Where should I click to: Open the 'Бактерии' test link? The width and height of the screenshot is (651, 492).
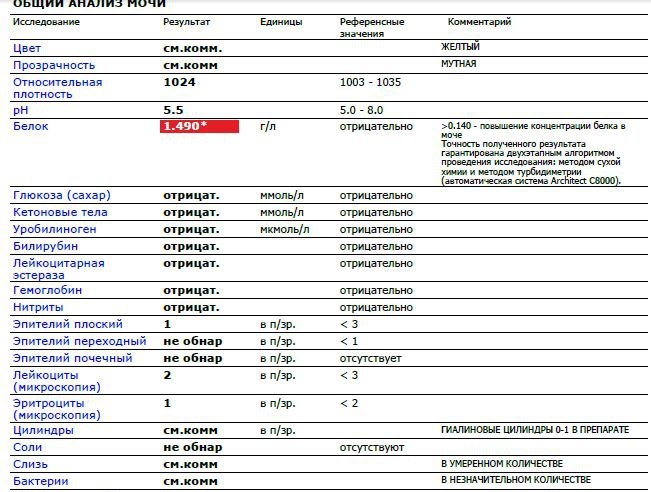point(41,481)
